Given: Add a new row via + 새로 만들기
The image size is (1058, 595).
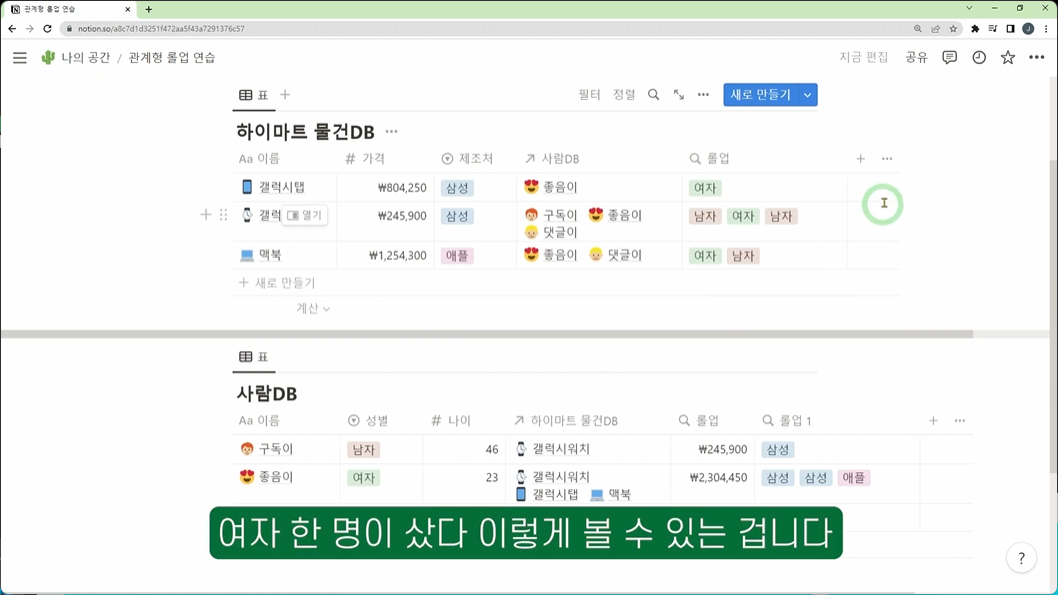Looking at the screenshot, I should point(277,283).
